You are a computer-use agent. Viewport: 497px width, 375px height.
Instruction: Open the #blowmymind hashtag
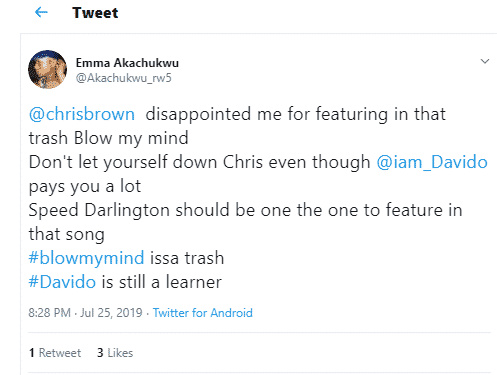(x=86, y=258)
